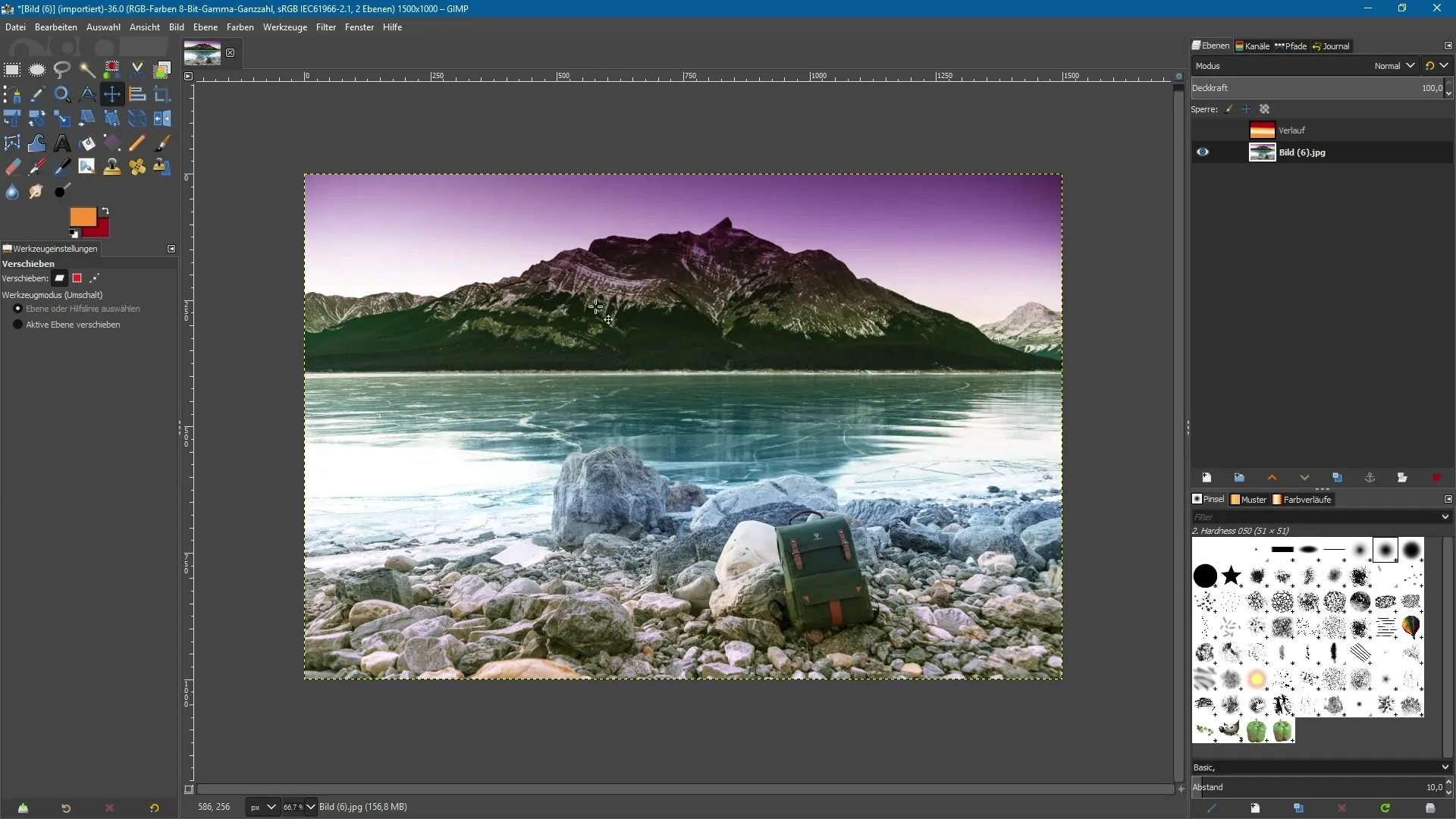Open the Basic brush tag dropdown

click(x=1321, y=767)
